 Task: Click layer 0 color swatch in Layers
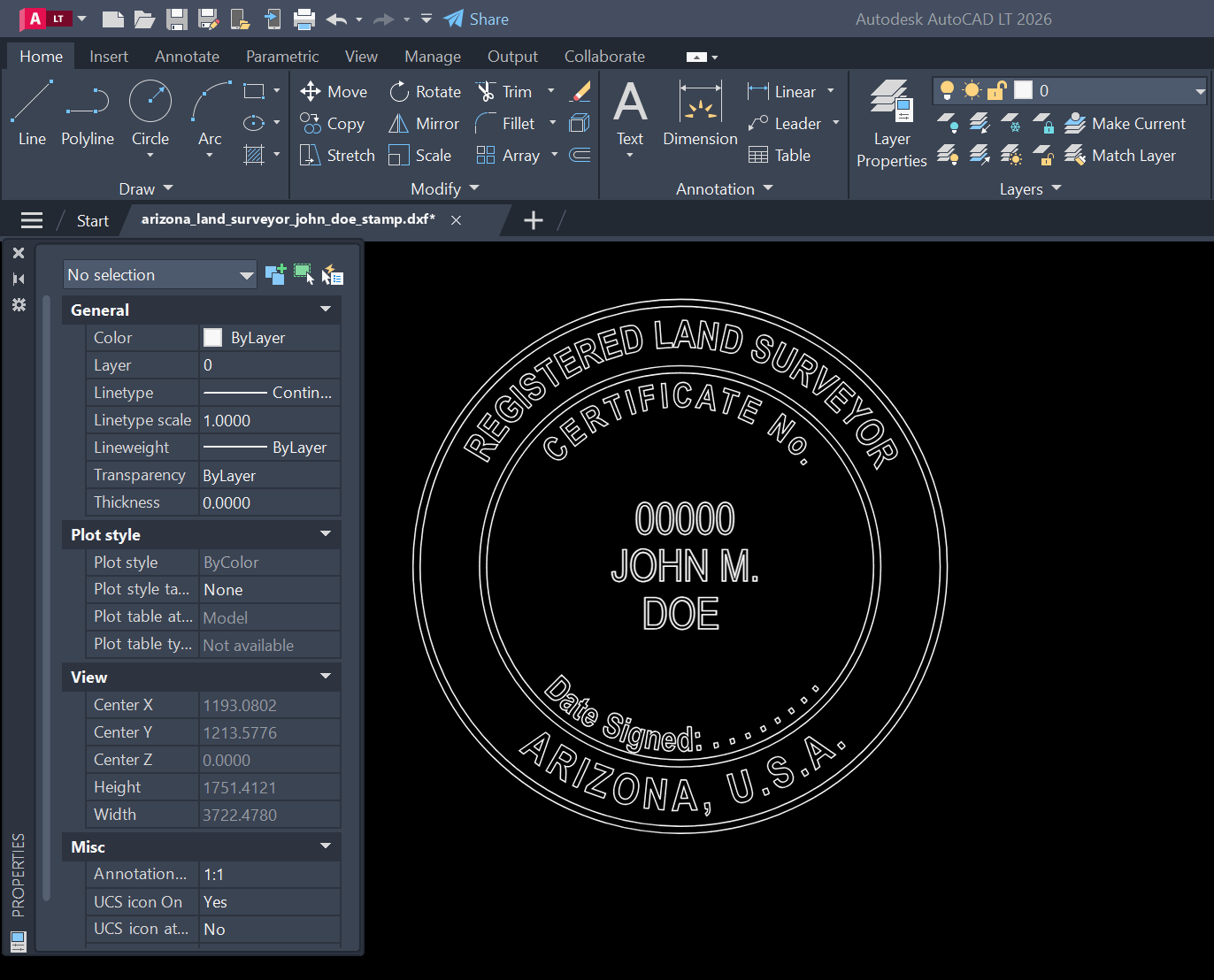tap(1023, 90)
